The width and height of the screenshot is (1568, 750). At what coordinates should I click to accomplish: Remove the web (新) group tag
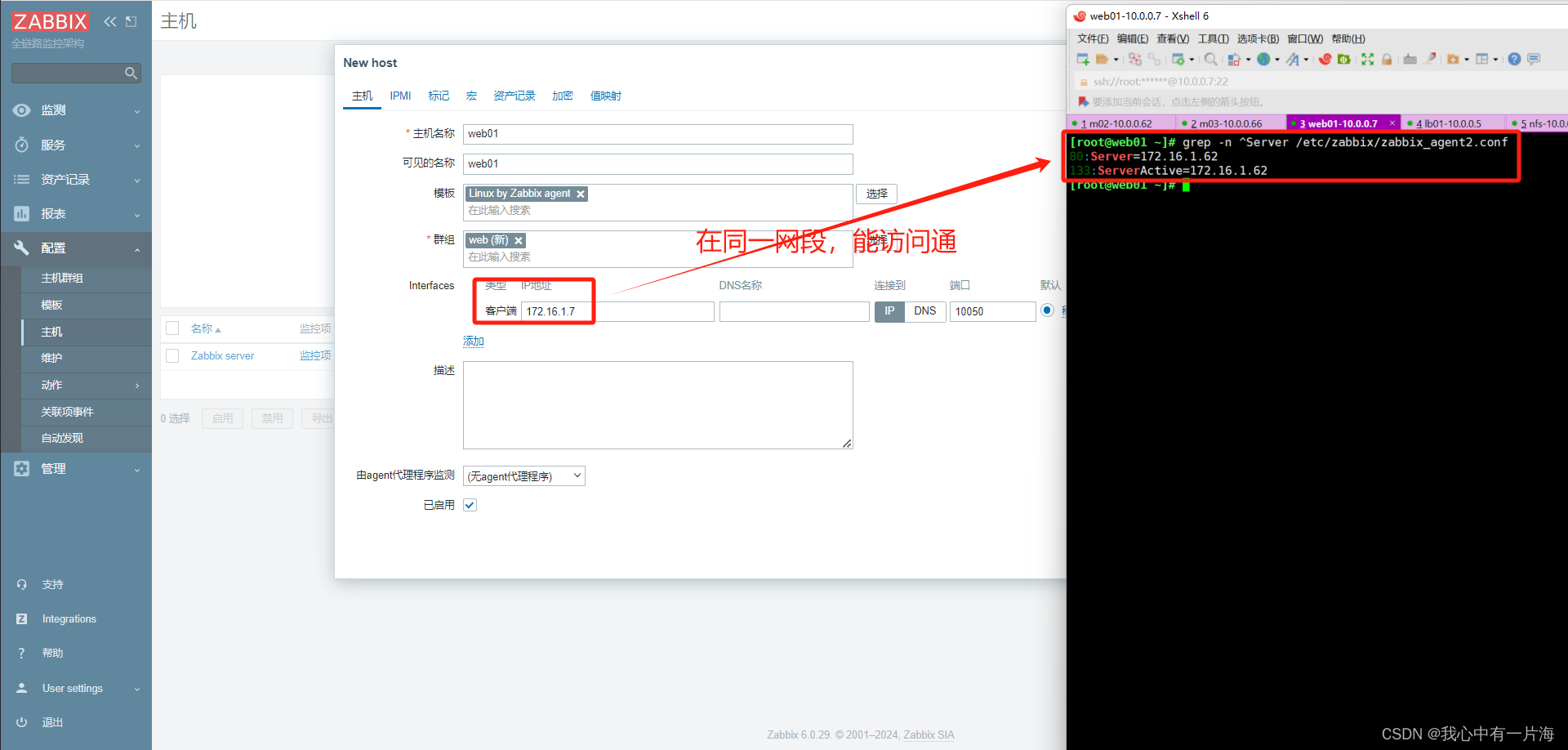519,241
